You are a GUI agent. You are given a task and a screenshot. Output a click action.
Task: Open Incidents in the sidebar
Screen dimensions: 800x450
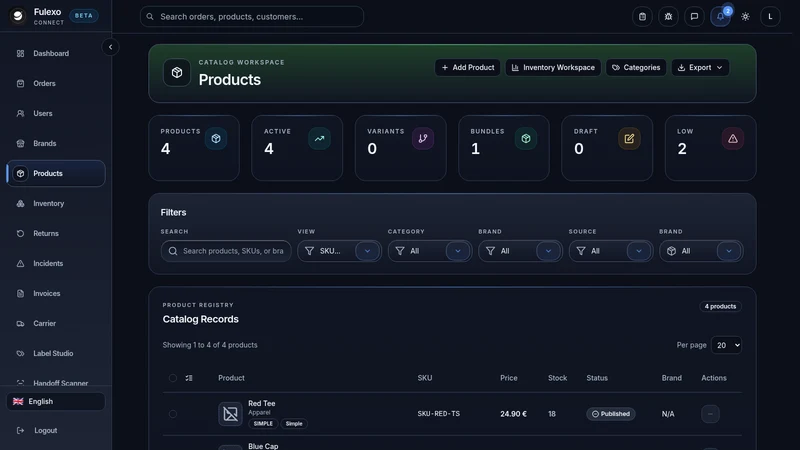pyautogui.click(x=56, y=263)
